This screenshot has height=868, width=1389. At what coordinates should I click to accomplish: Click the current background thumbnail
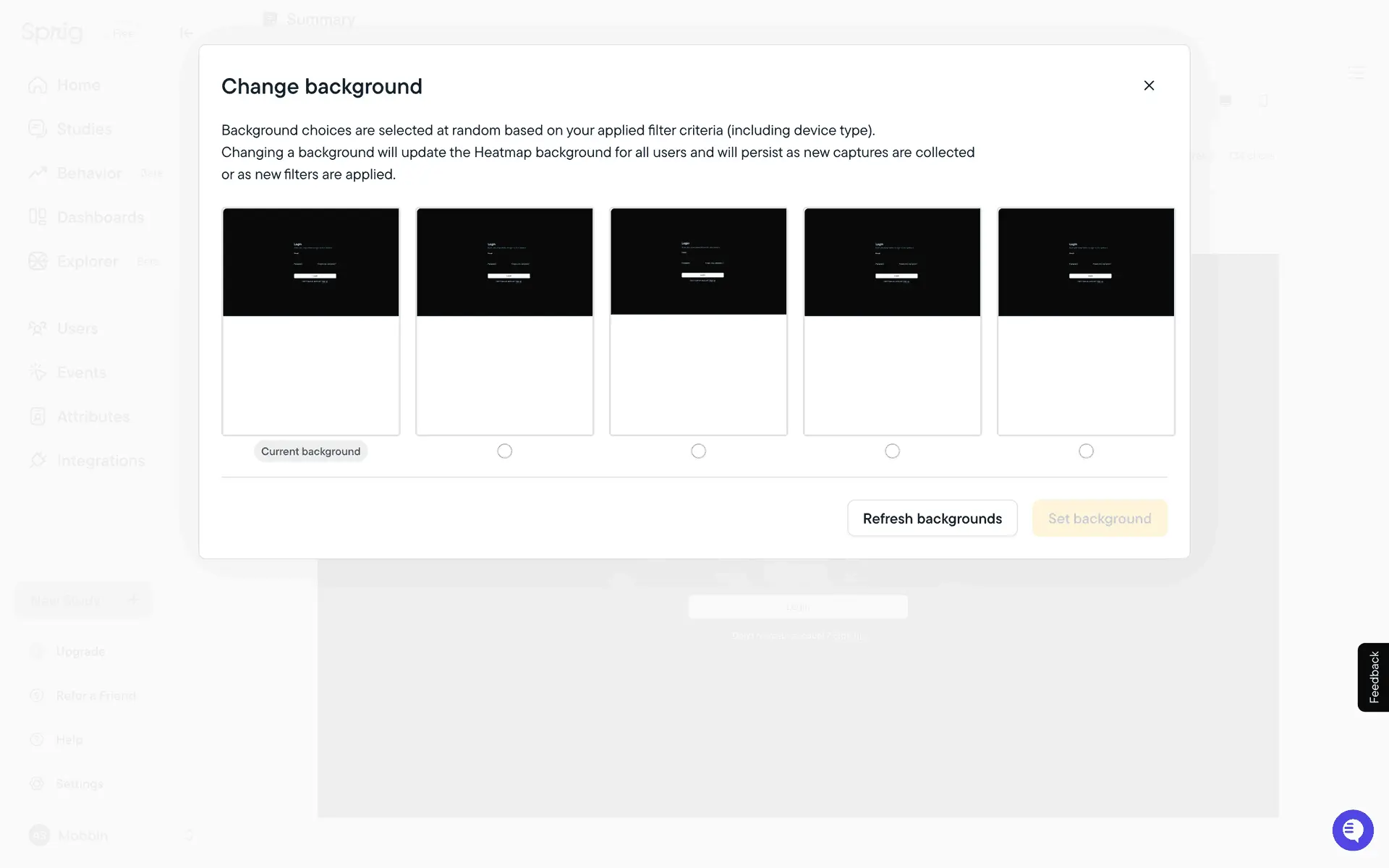(x=311, y=321)
